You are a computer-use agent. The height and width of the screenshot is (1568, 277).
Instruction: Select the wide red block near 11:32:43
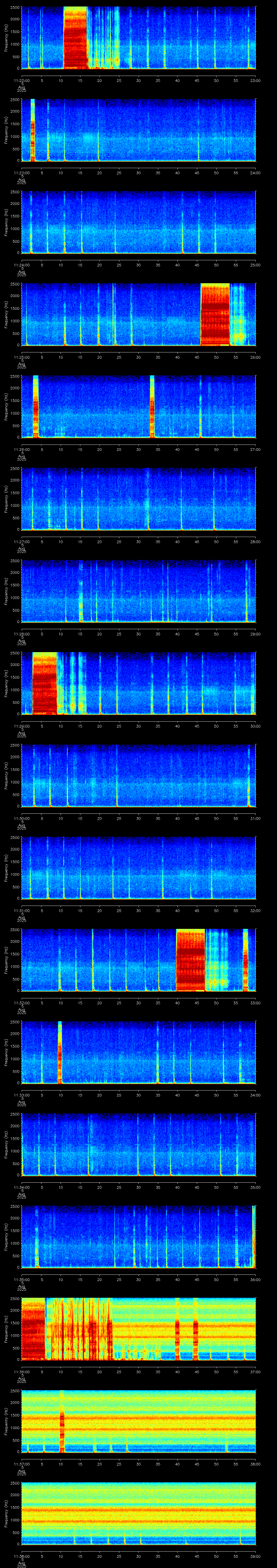[x=190, y=960]
